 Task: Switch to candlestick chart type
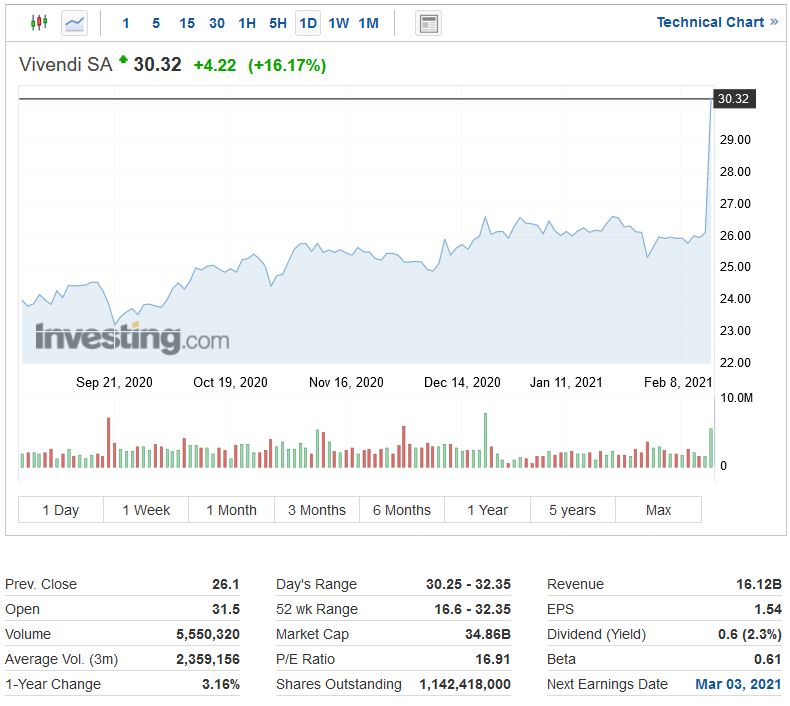39,22
